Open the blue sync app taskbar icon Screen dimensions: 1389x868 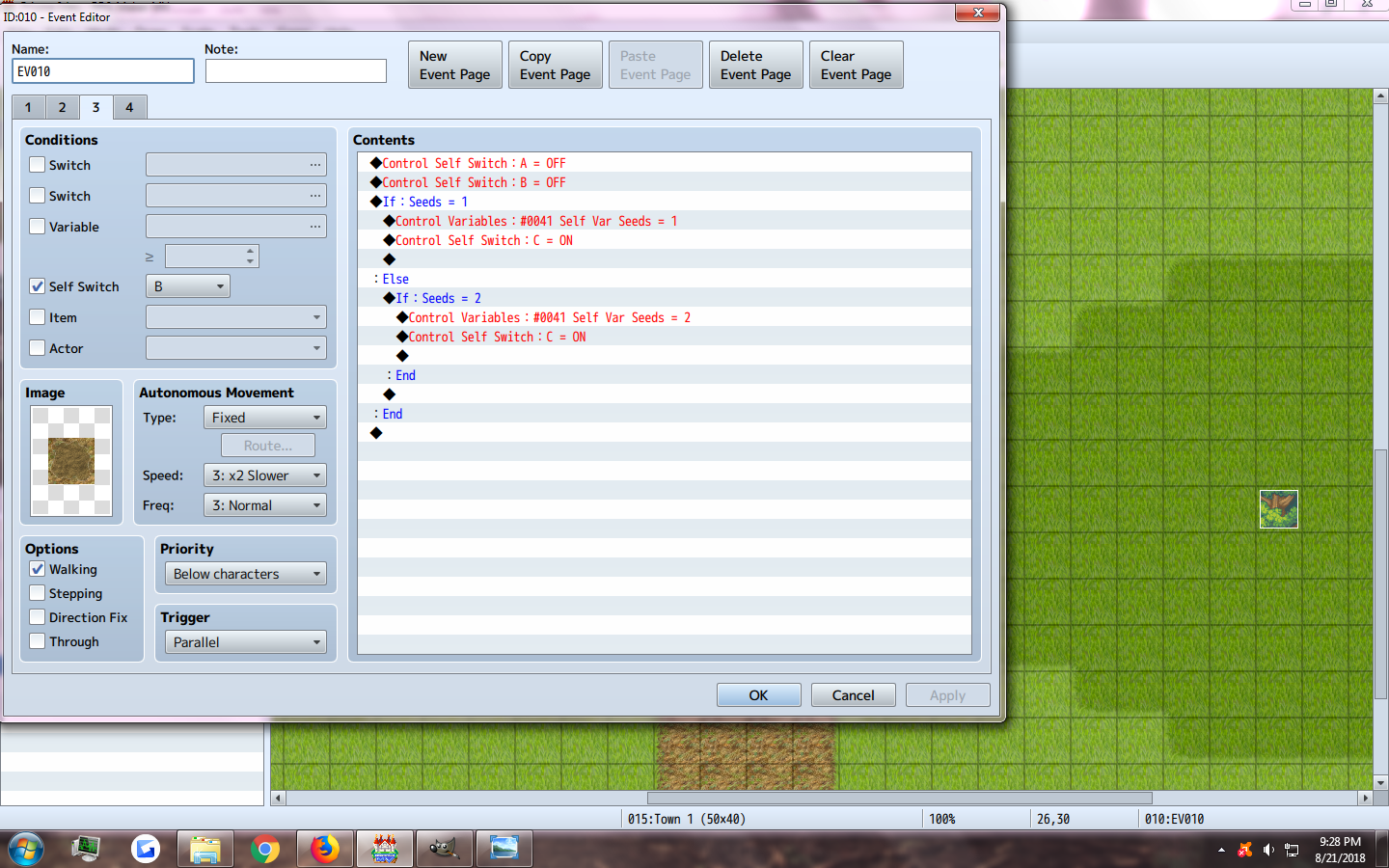146,849
